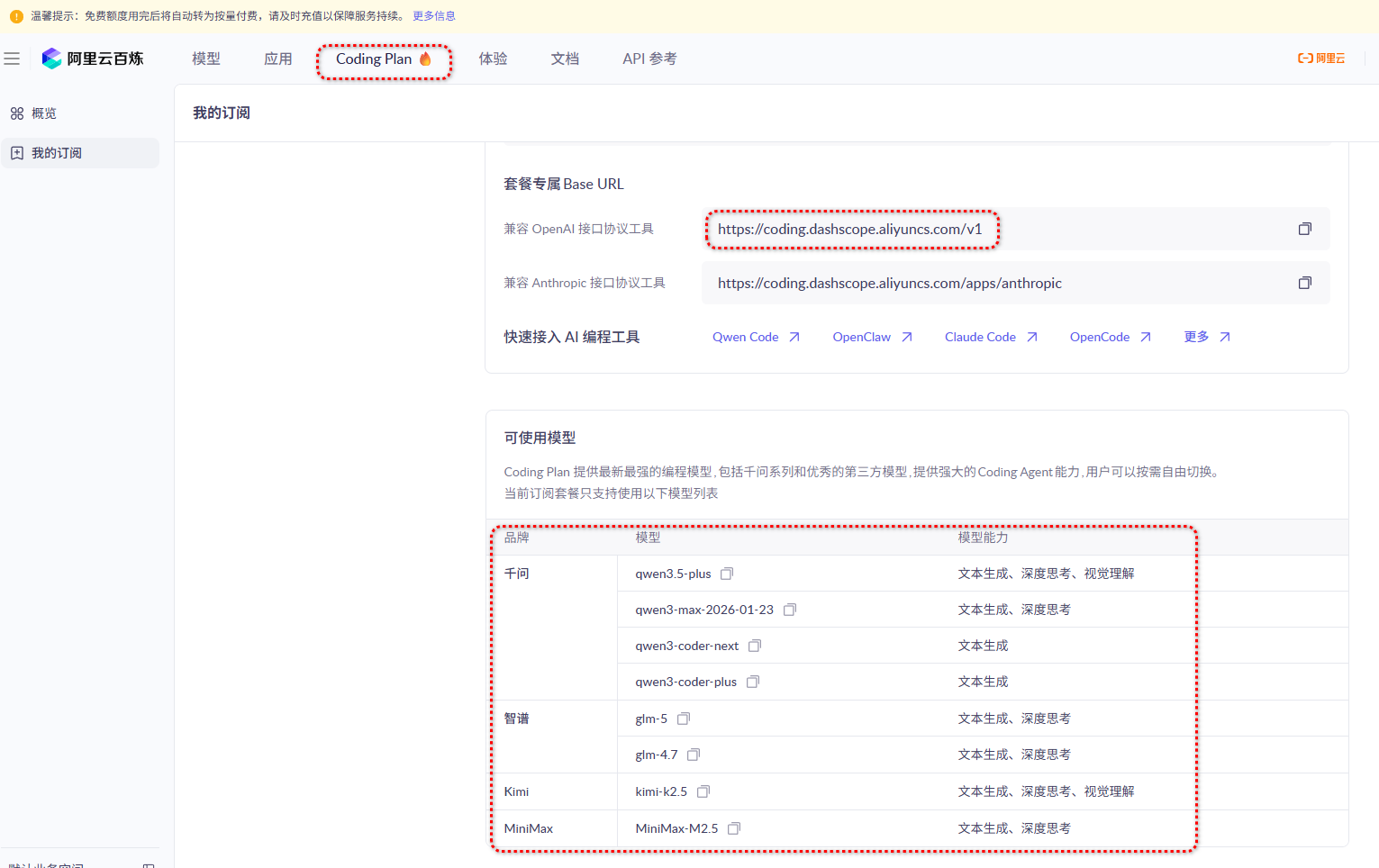Open the 文档 tab
1379x868 pixels.
pyautogui.click(x=565, y=58)
